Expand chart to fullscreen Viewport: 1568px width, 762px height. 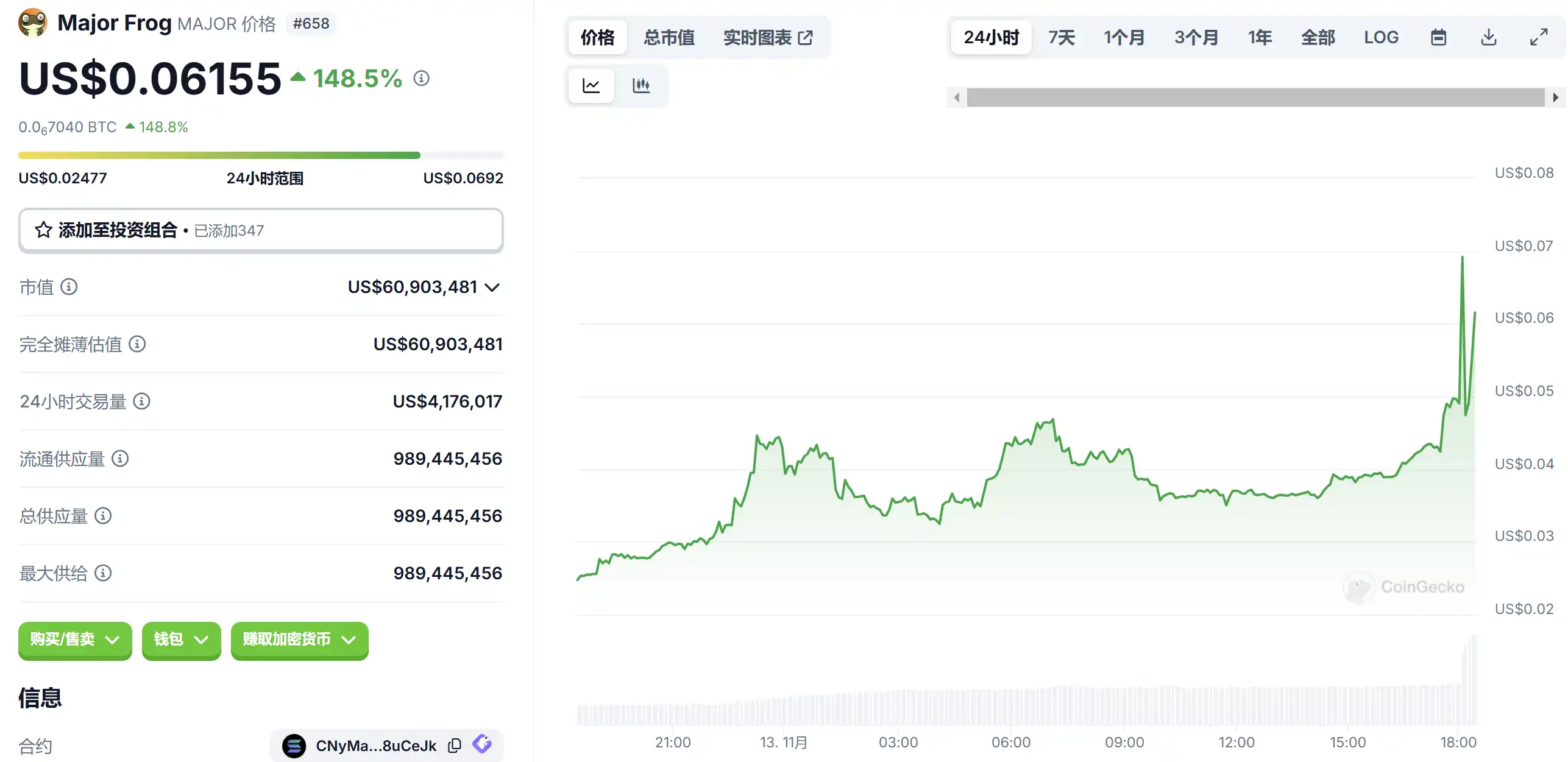tap(1539, 37)
